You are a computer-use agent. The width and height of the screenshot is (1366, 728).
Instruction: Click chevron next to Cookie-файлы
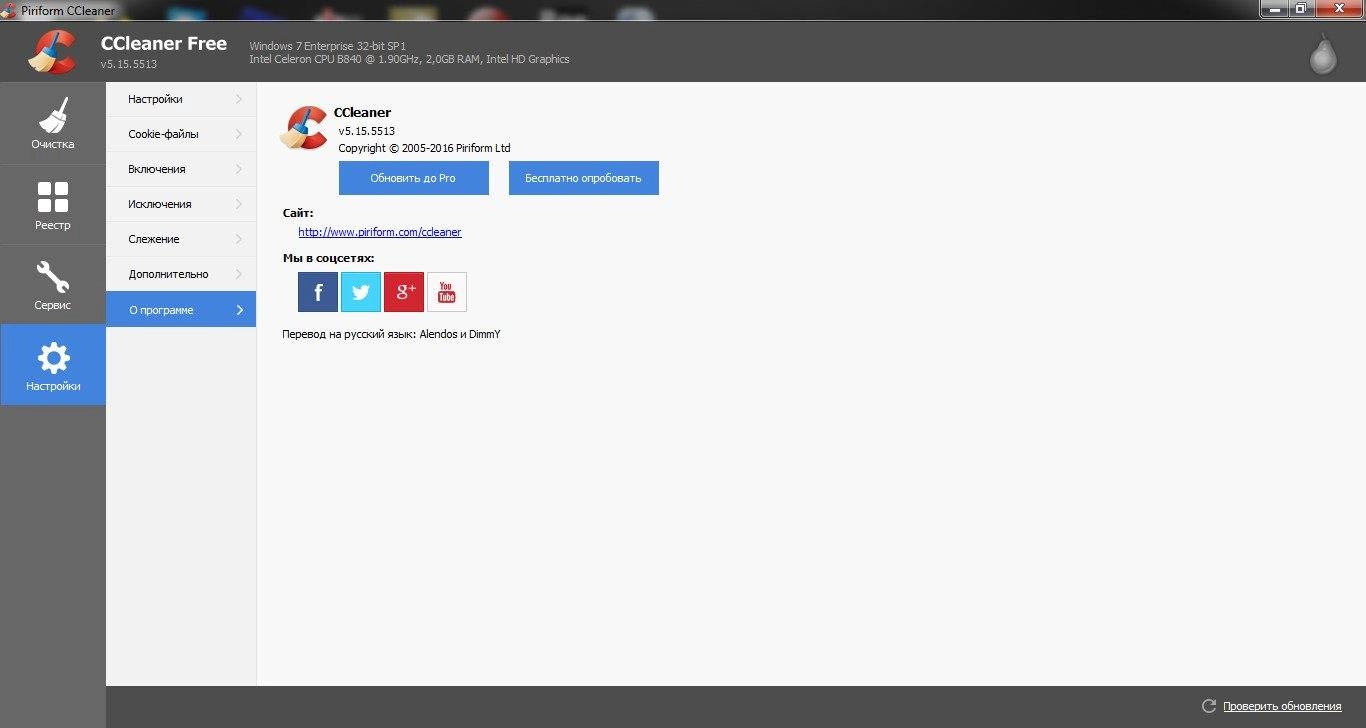(239, 134)
